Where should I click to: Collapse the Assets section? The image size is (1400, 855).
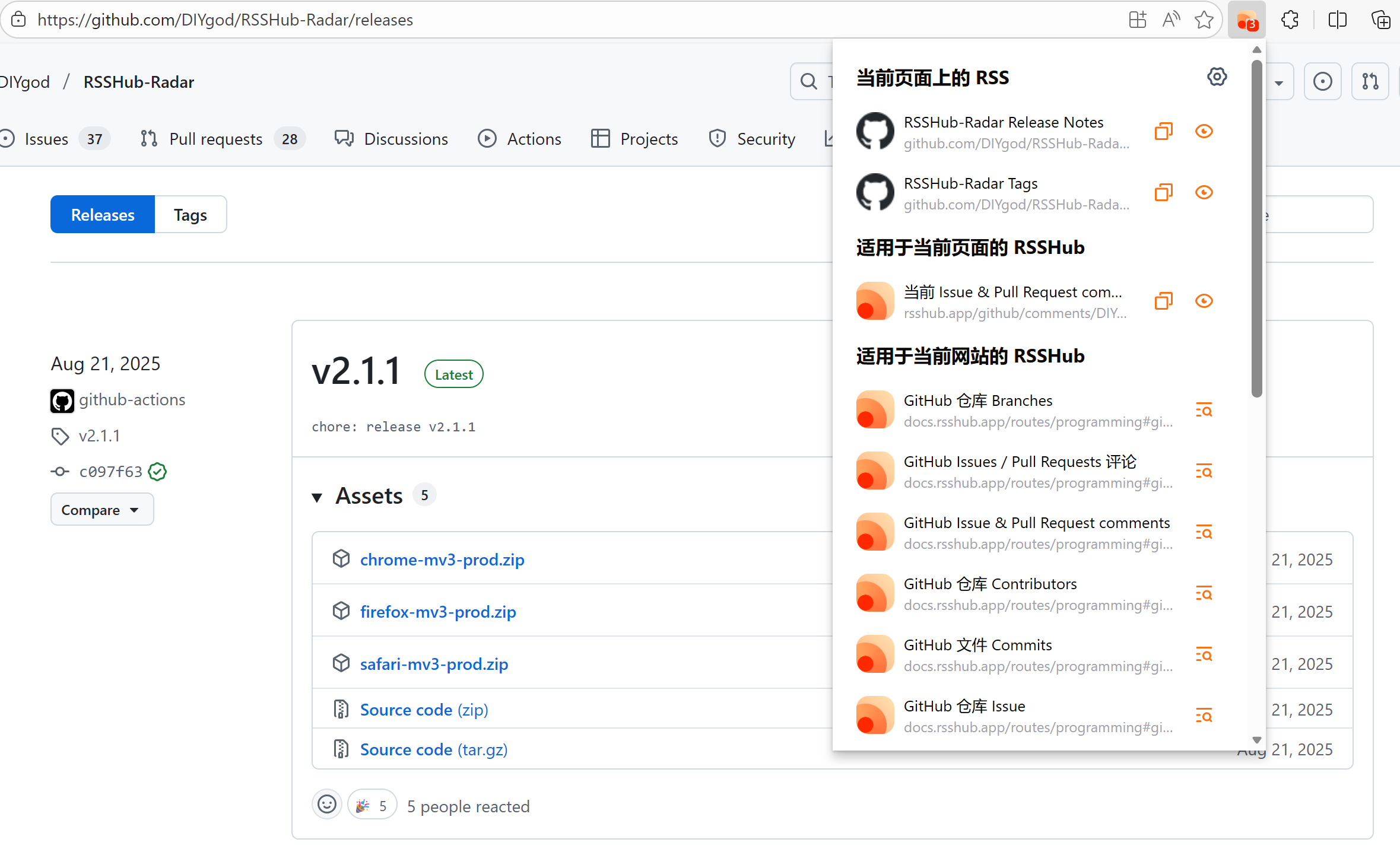click(x=318, y=497)
